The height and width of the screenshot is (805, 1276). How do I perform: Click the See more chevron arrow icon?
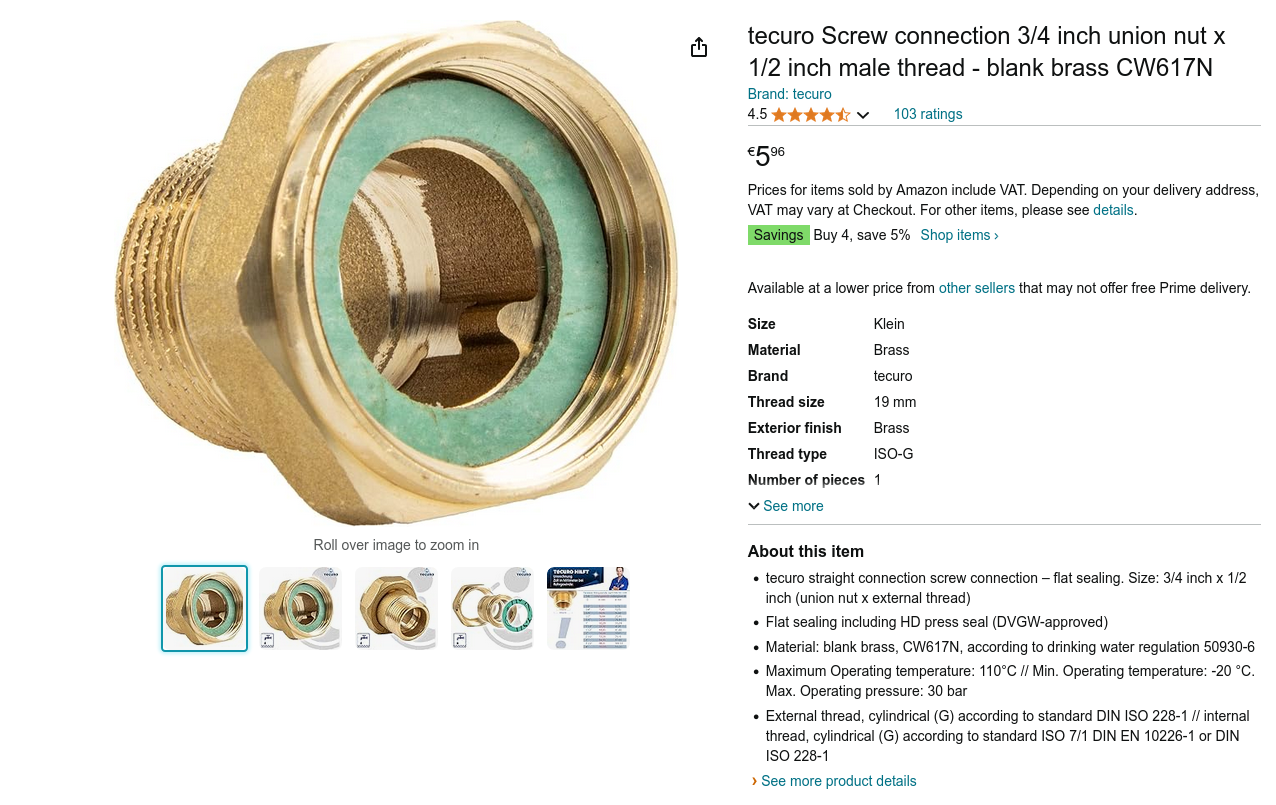point(754,506)
